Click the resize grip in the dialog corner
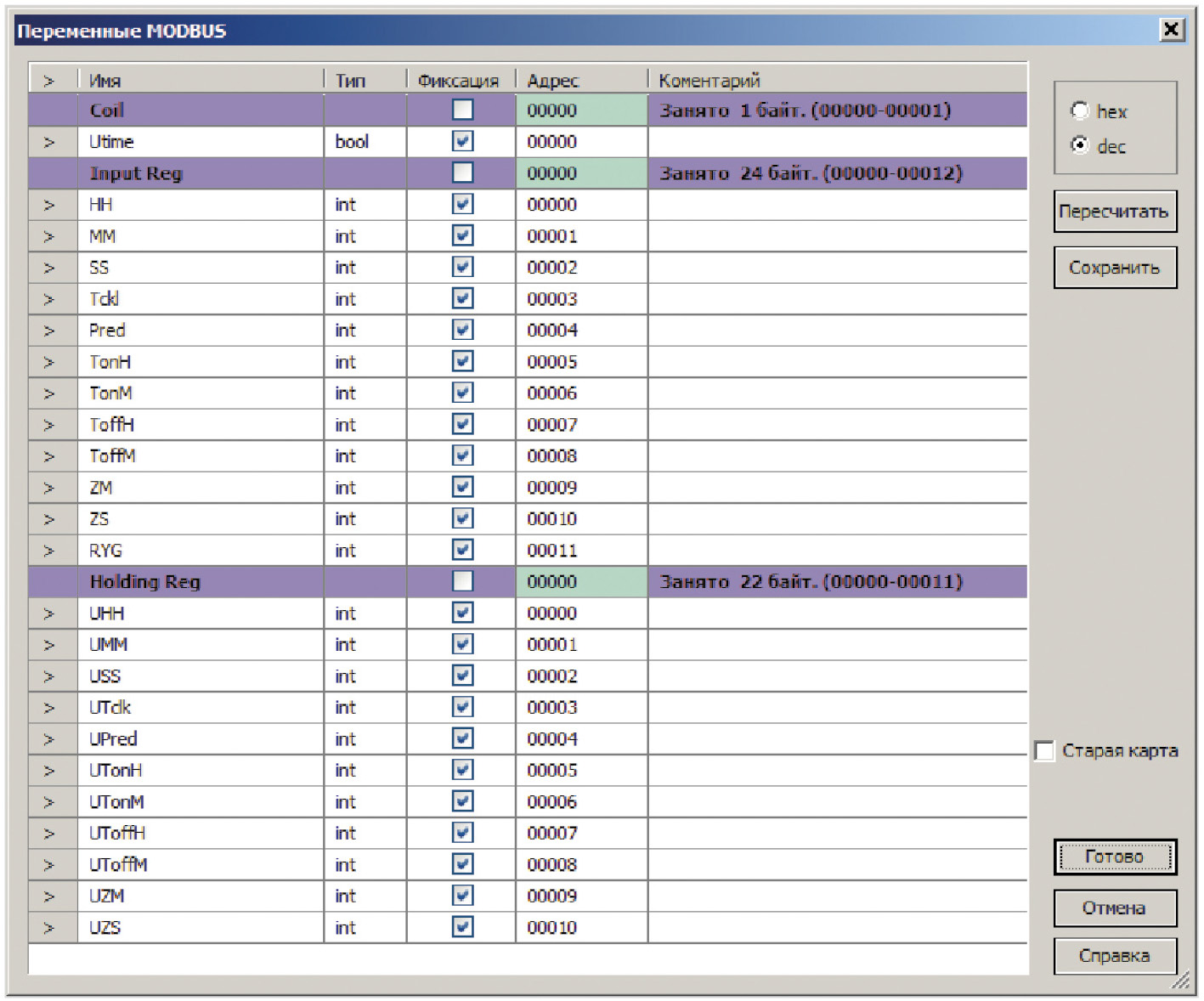Viewport: 1204px width, 1001px height. click(x=1181, y=981)
